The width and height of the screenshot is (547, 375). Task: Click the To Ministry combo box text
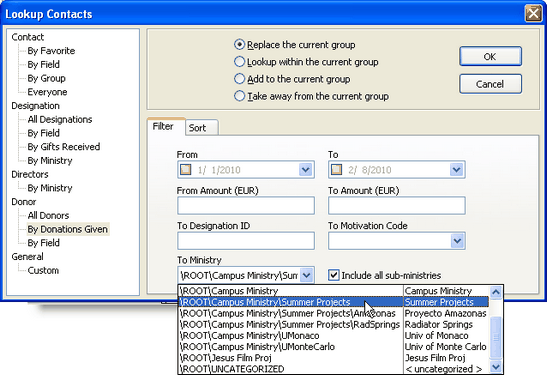tap(239, 275)
